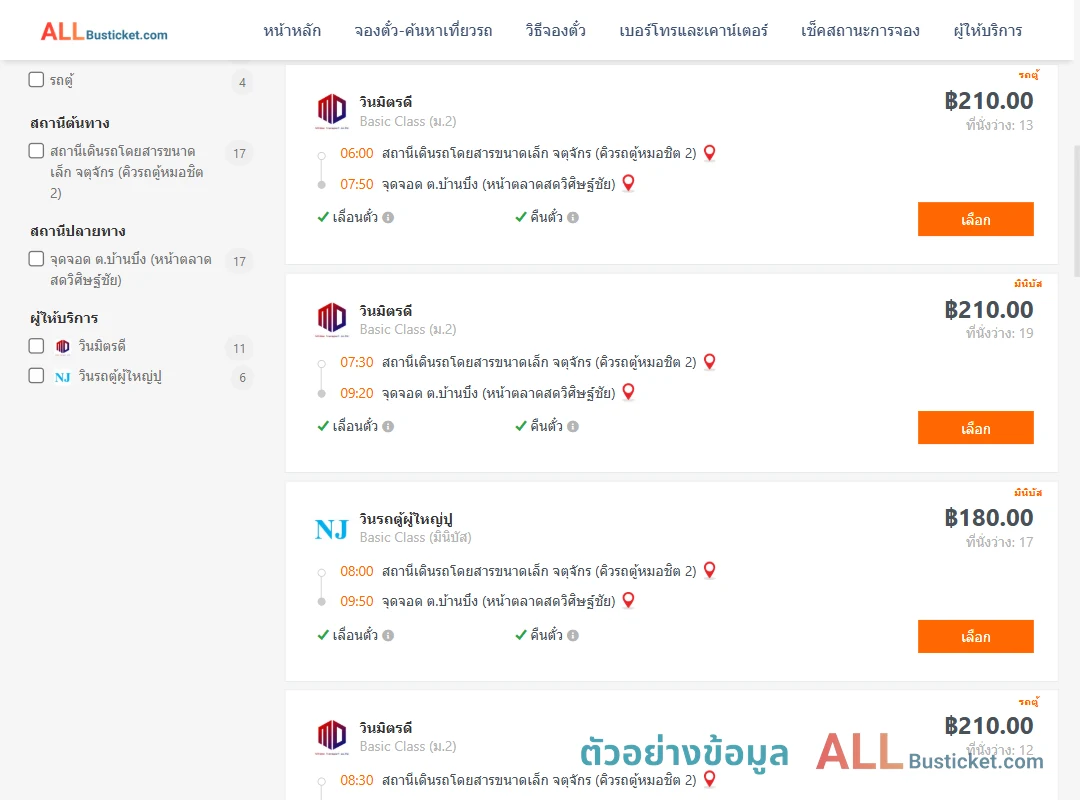Open info icon beside คืนตั๋ว in 07:30 trip
Viewport: 1080px width, 800px height.
pos(573,427)
